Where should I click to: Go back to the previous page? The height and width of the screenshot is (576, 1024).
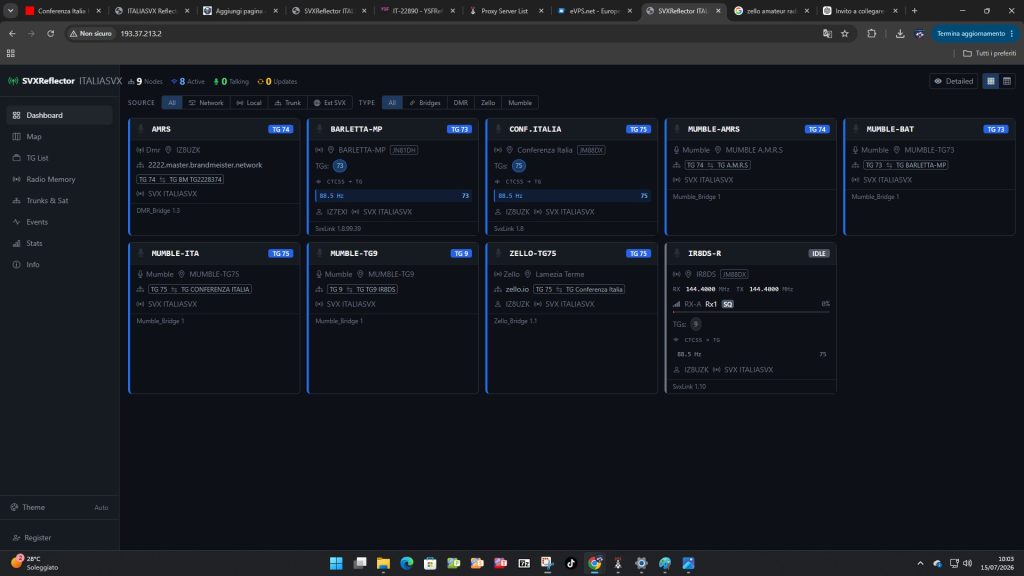click(12, 33)
